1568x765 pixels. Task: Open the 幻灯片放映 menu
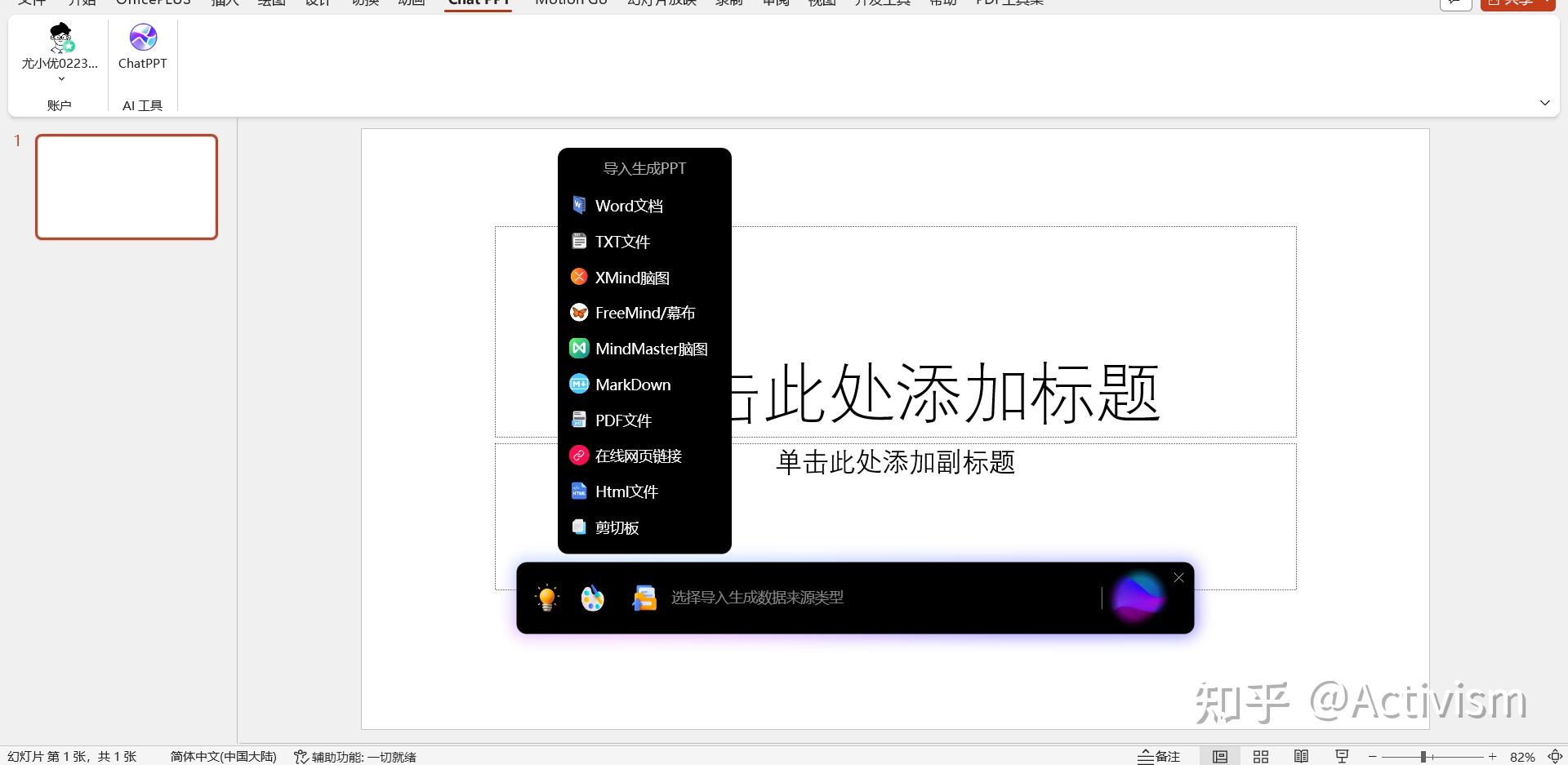click(x=661, y=2)
